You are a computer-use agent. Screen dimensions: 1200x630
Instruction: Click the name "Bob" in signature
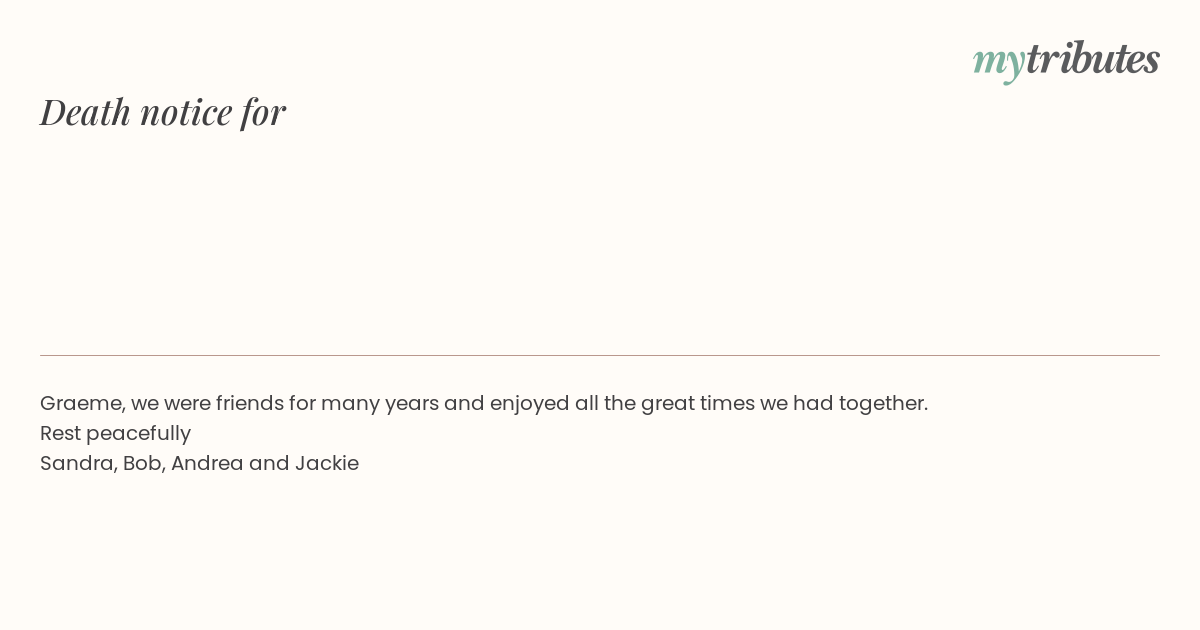tap(142, 463)
